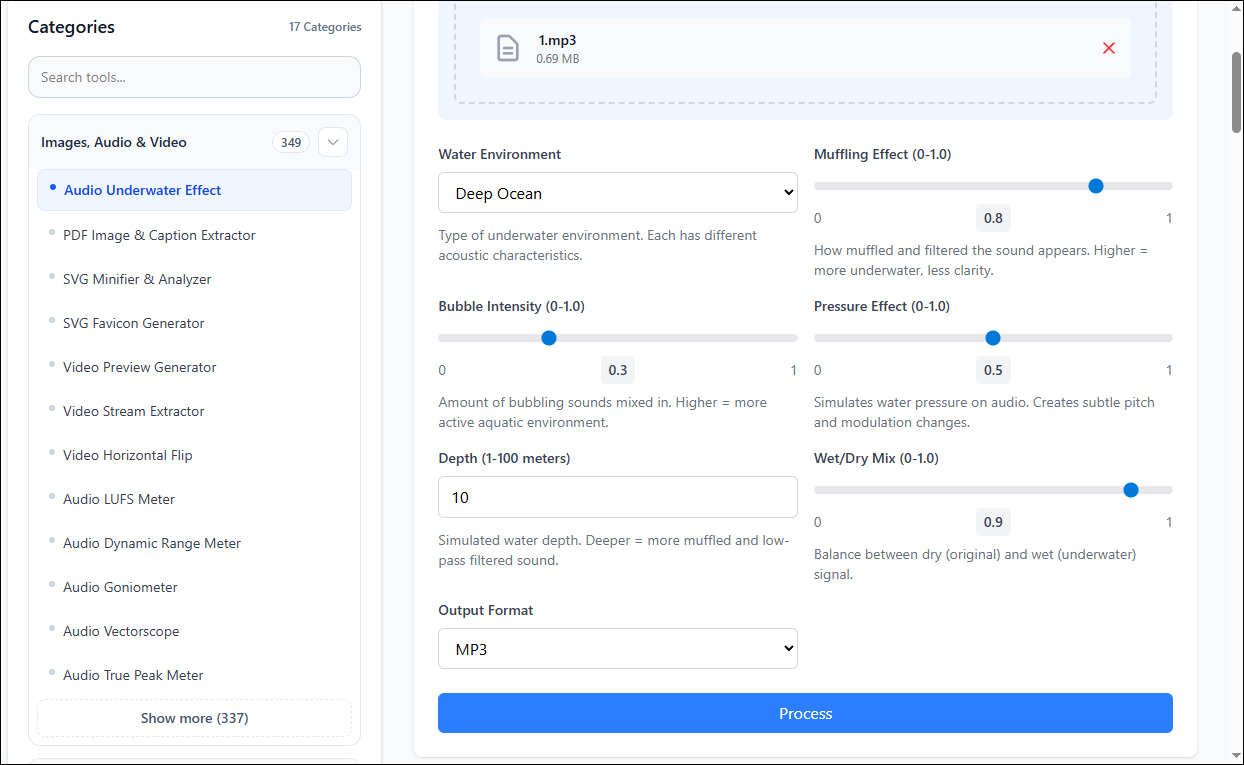Click the Pressure Effect slider handle
The image size is (1244, 765).
click(993, 338)
